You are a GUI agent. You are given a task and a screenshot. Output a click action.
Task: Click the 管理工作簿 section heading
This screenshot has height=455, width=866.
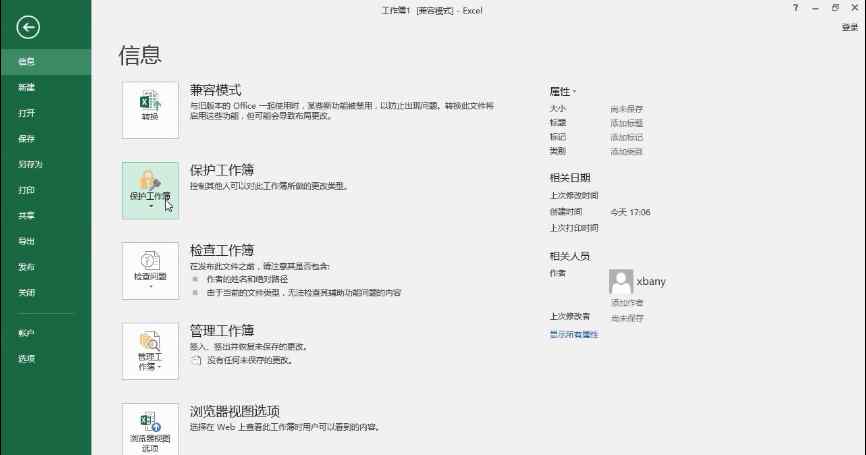222,330
